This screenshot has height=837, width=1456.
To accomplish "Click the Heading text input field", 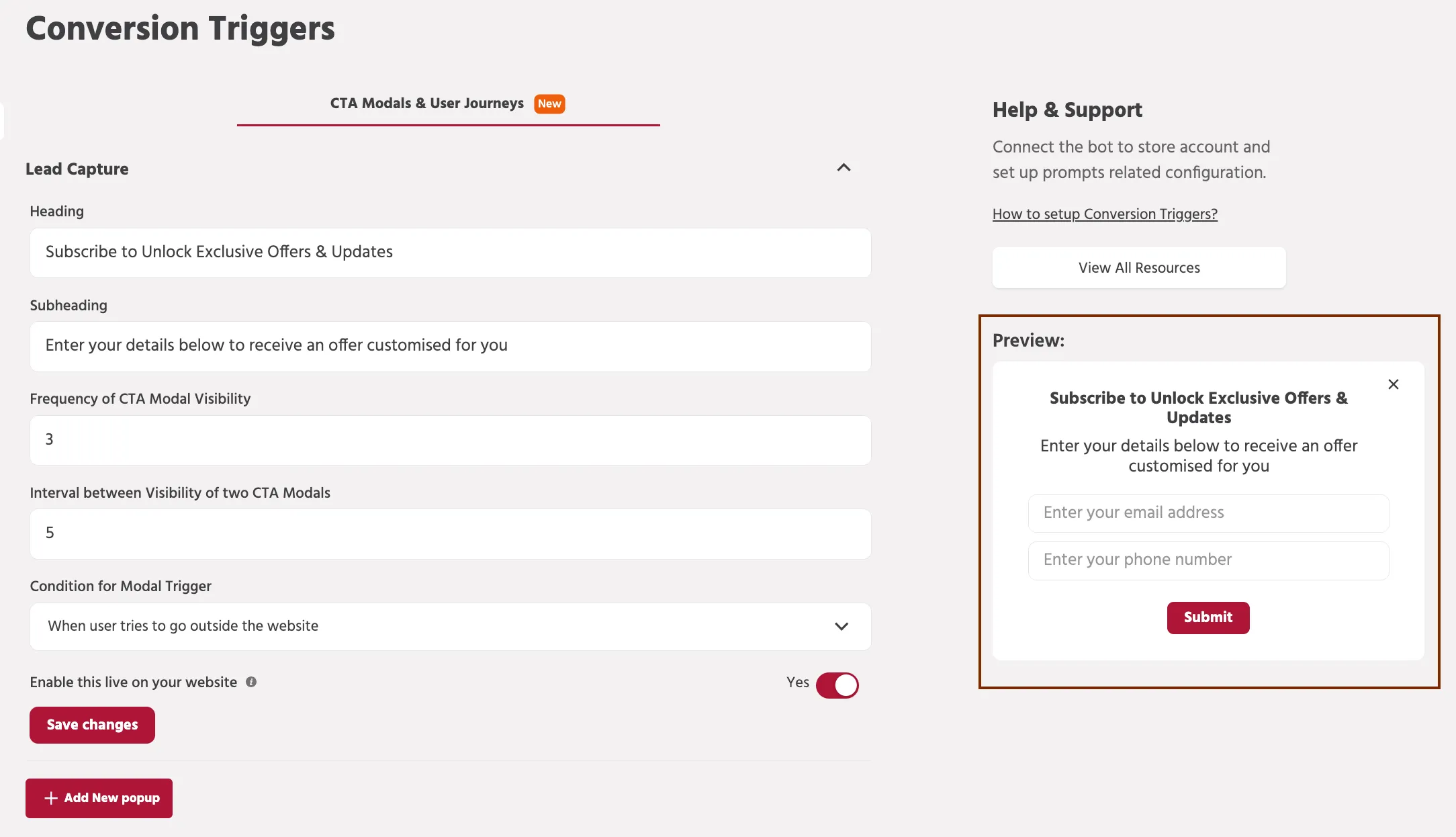I will point(450,253).
